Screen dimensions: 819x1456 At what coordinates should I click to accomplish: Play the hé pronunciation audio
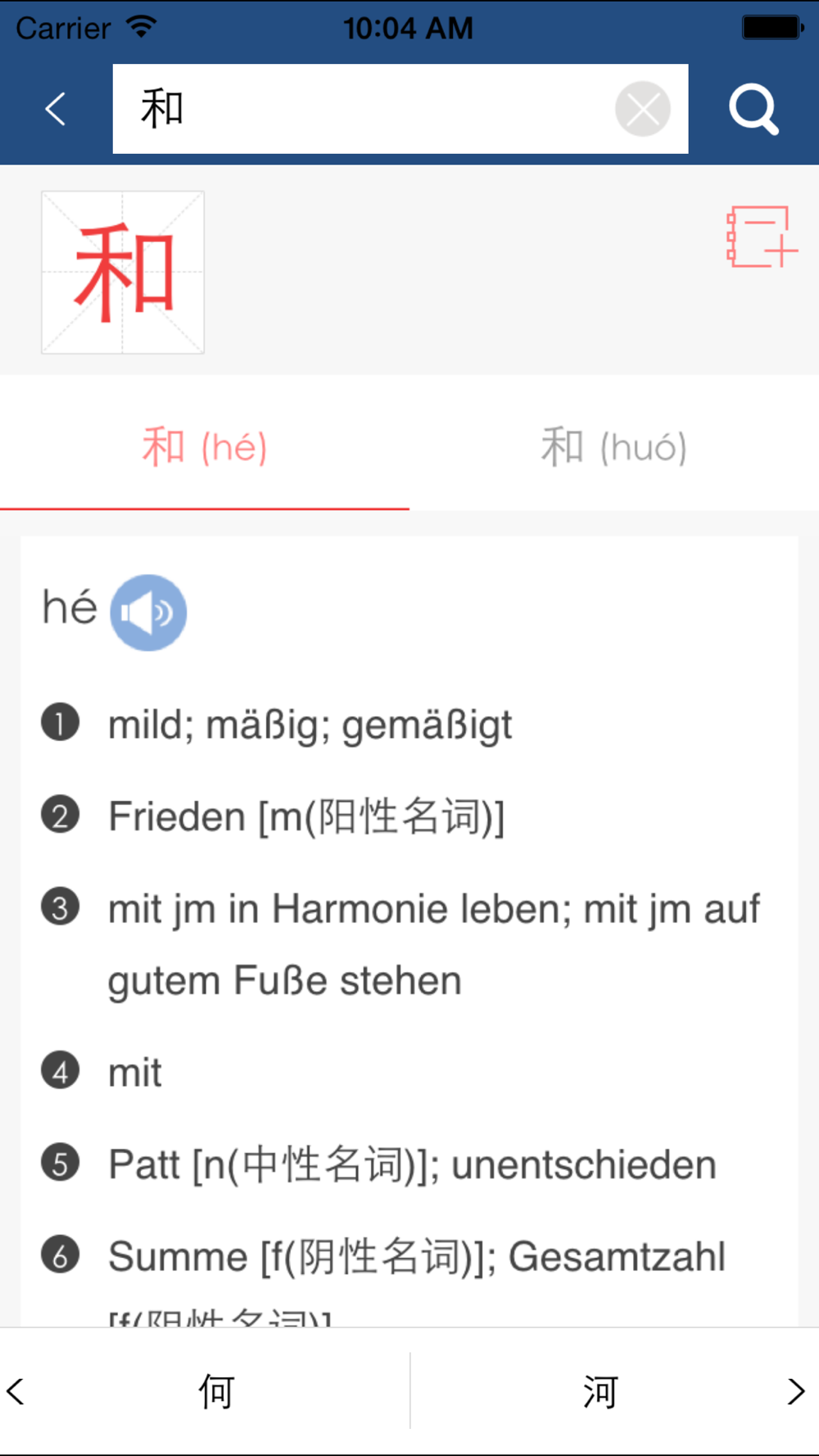tap(148, 612)
